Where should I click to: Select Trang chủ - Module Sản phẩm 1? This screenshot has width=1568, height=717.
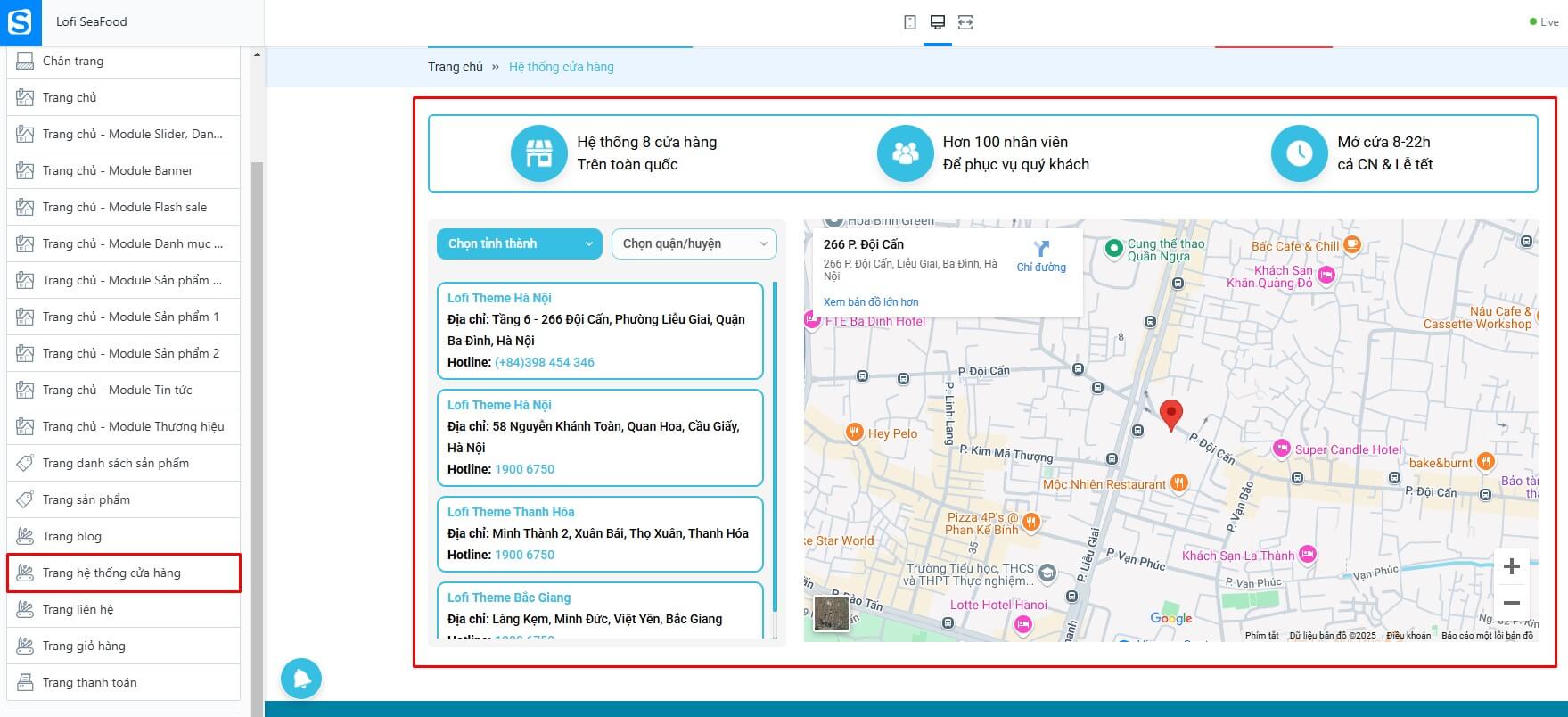(x=124, y=317)
